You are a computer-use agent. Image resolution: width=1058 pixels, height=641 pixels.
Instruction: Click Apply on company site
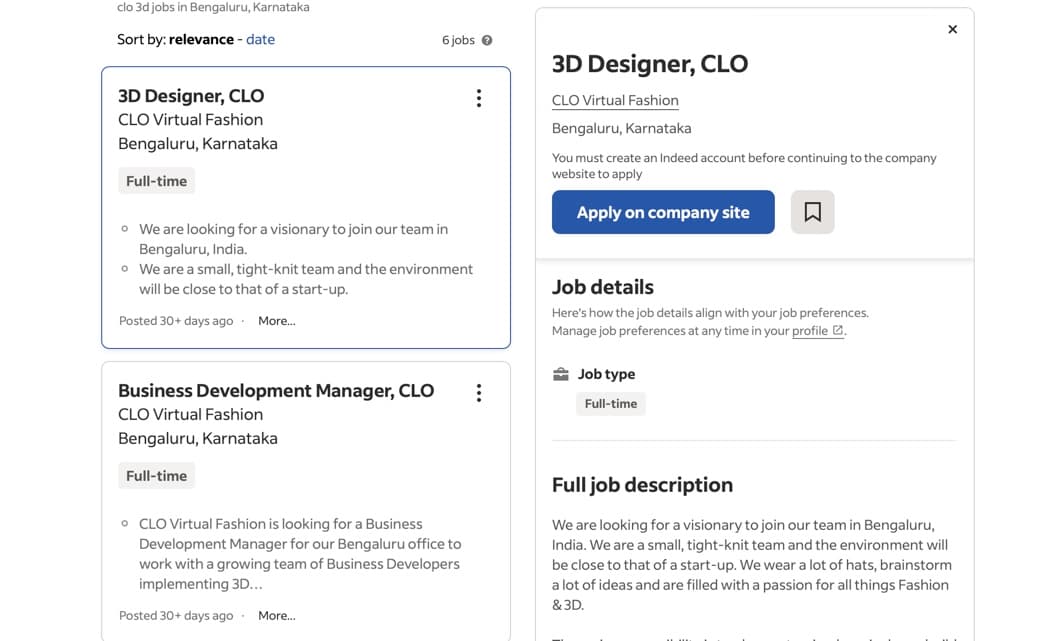pos(663,212)
